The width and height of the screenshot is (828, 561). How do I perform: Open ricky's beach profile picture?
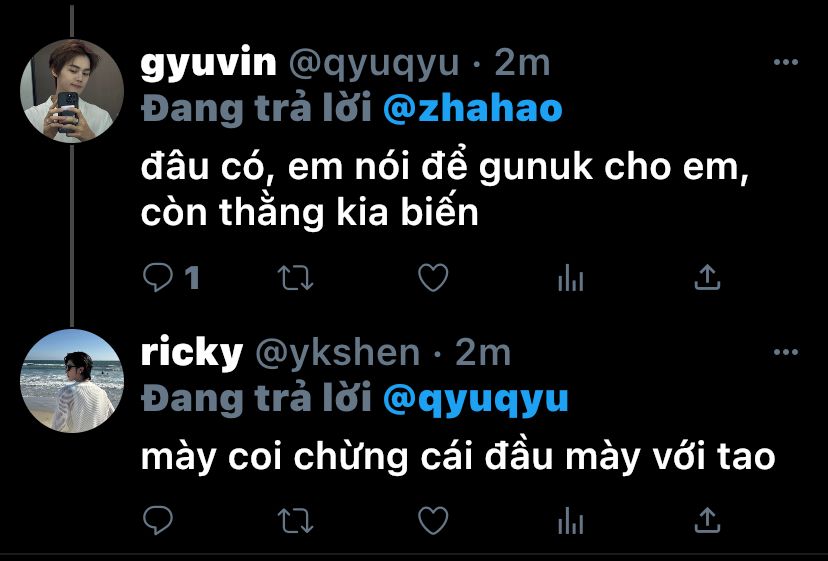point(72,381)
